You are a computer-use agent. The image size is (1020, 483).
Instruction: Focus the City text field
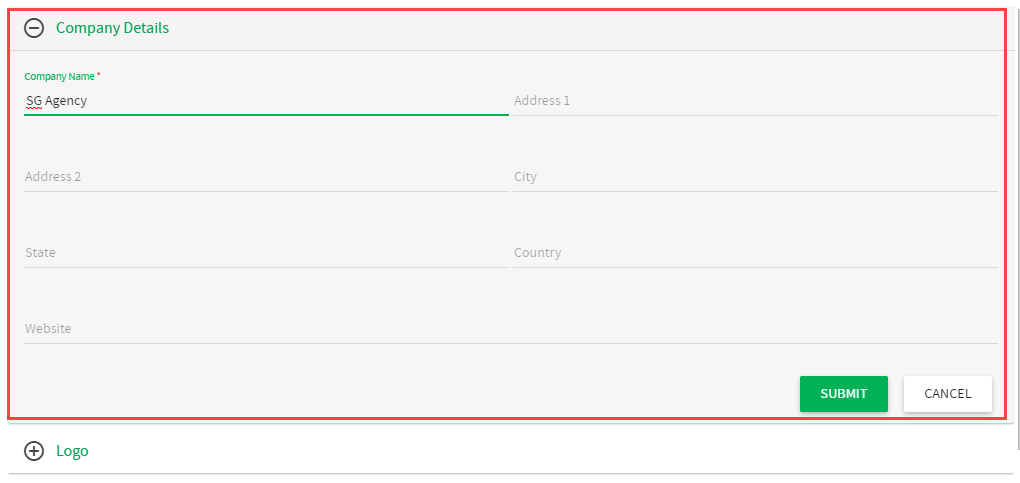(x=755, y=177)
